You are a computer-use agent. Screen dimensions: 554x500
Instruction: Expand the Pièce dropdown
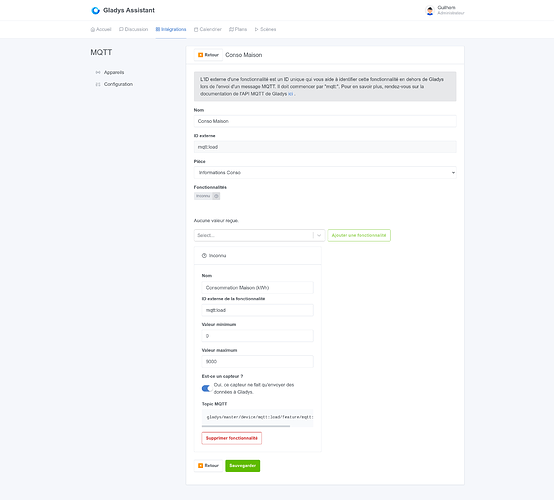325,172
